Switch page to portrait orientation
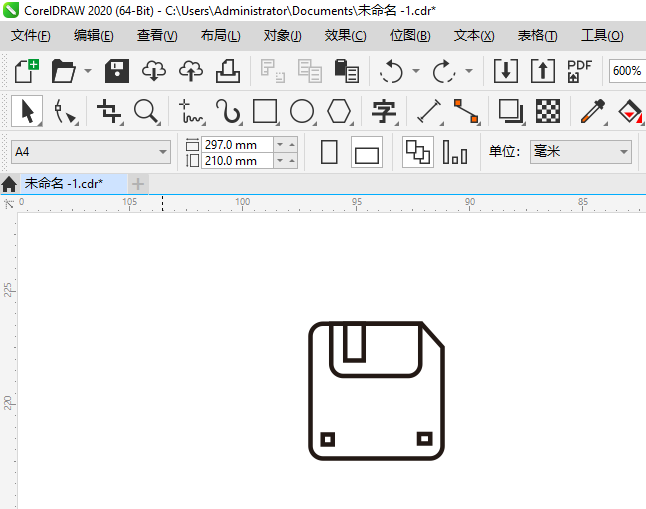This screenshot has height=509, width=646. (329, 152)
